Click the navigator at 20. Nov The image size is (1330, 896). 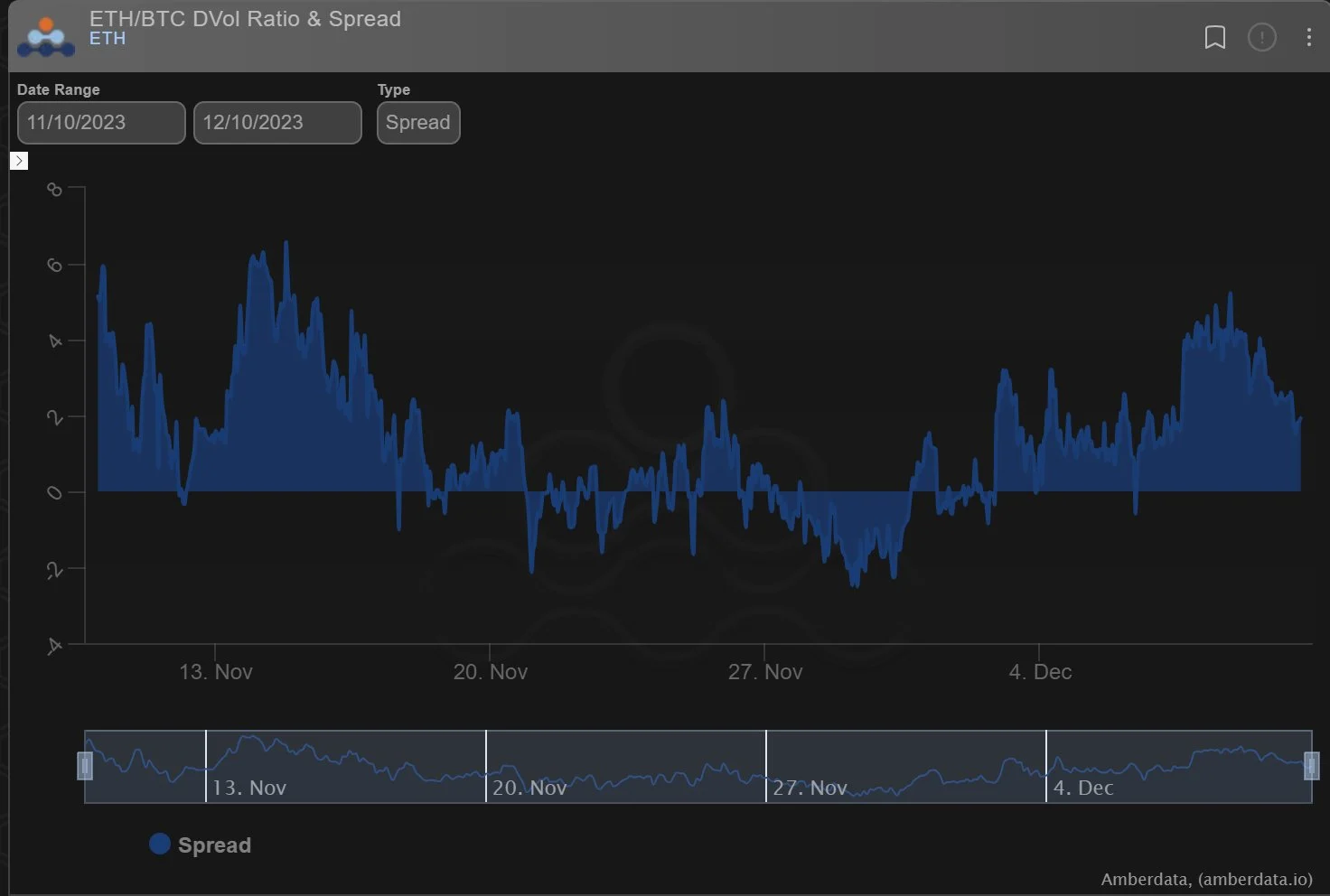pos(529,788)
